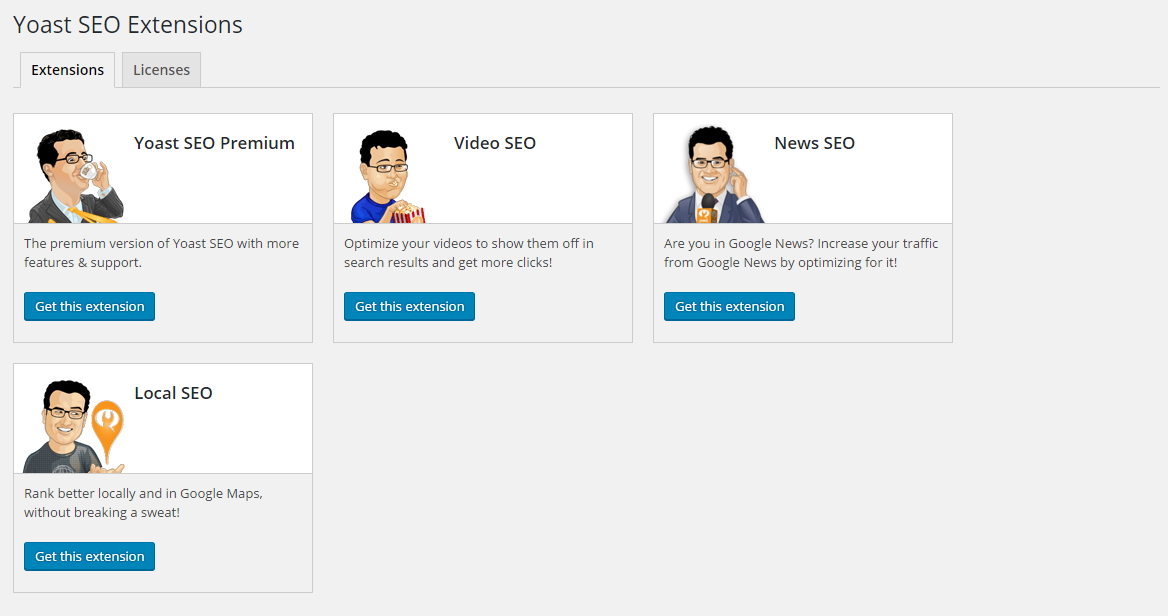Get the Yoast SEO Premium extension
This screenshot has height=616, width=1168.
(89, 306)
